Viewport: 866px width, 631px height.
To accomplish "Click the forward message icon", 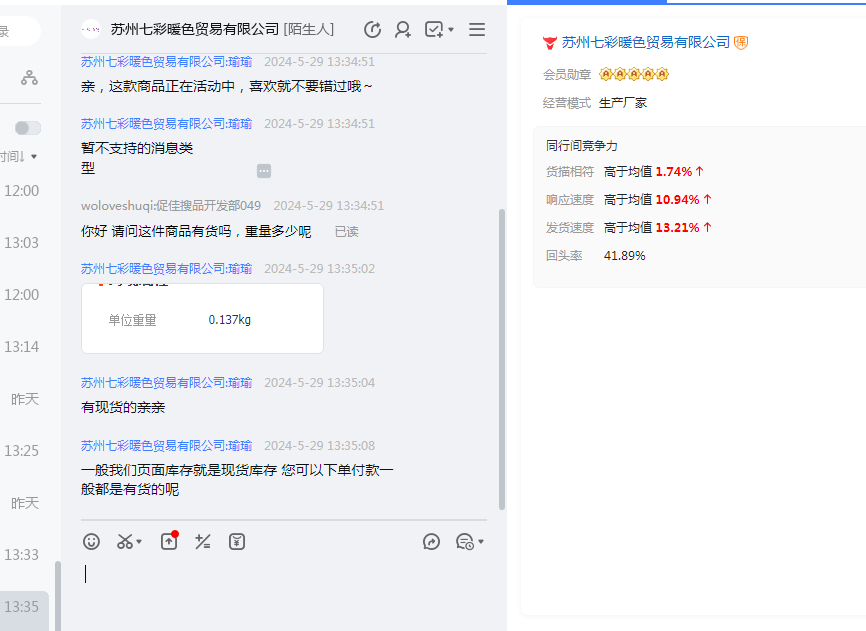I will 432,542.
